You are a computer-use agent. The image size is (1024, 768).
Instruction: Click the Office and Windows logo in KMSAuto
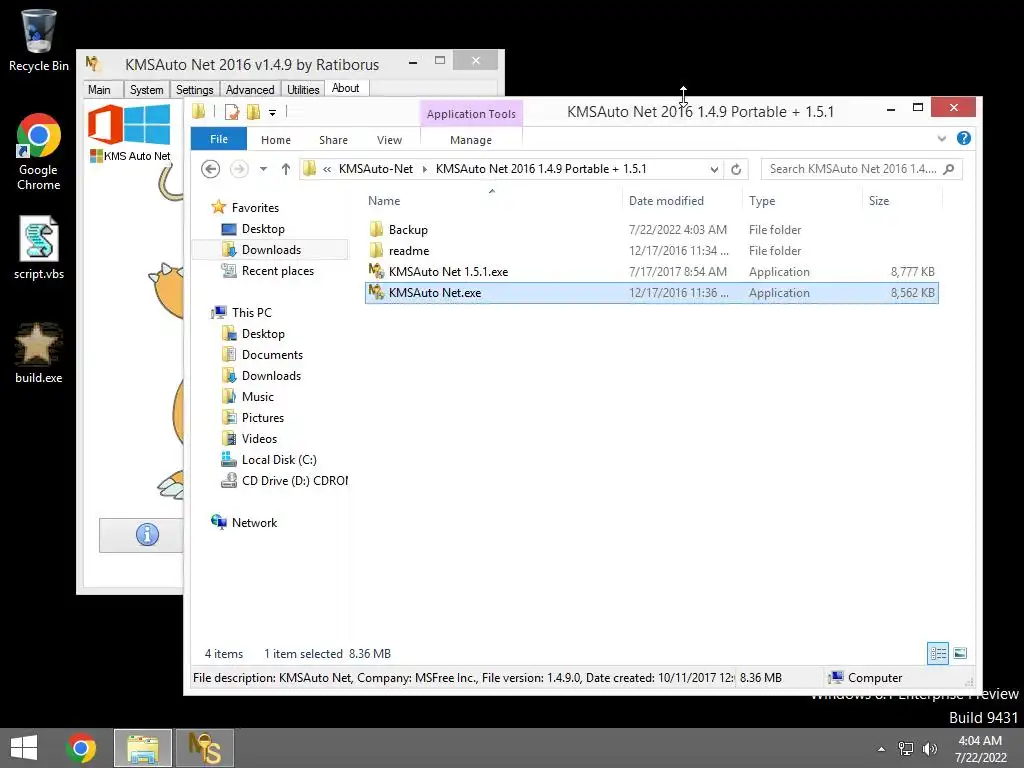coord(129,124)
